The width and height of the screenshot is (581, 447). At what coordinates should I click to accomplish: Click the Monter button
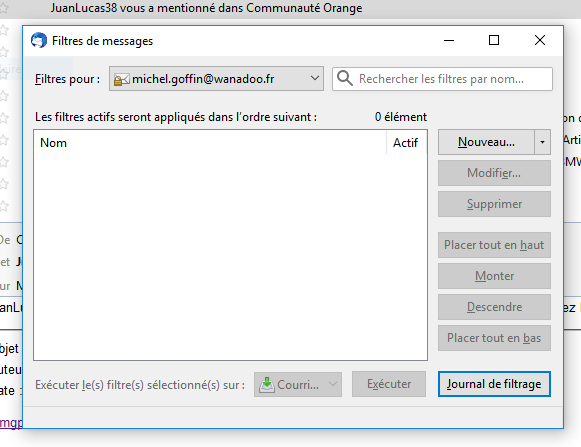click(494, 276)
